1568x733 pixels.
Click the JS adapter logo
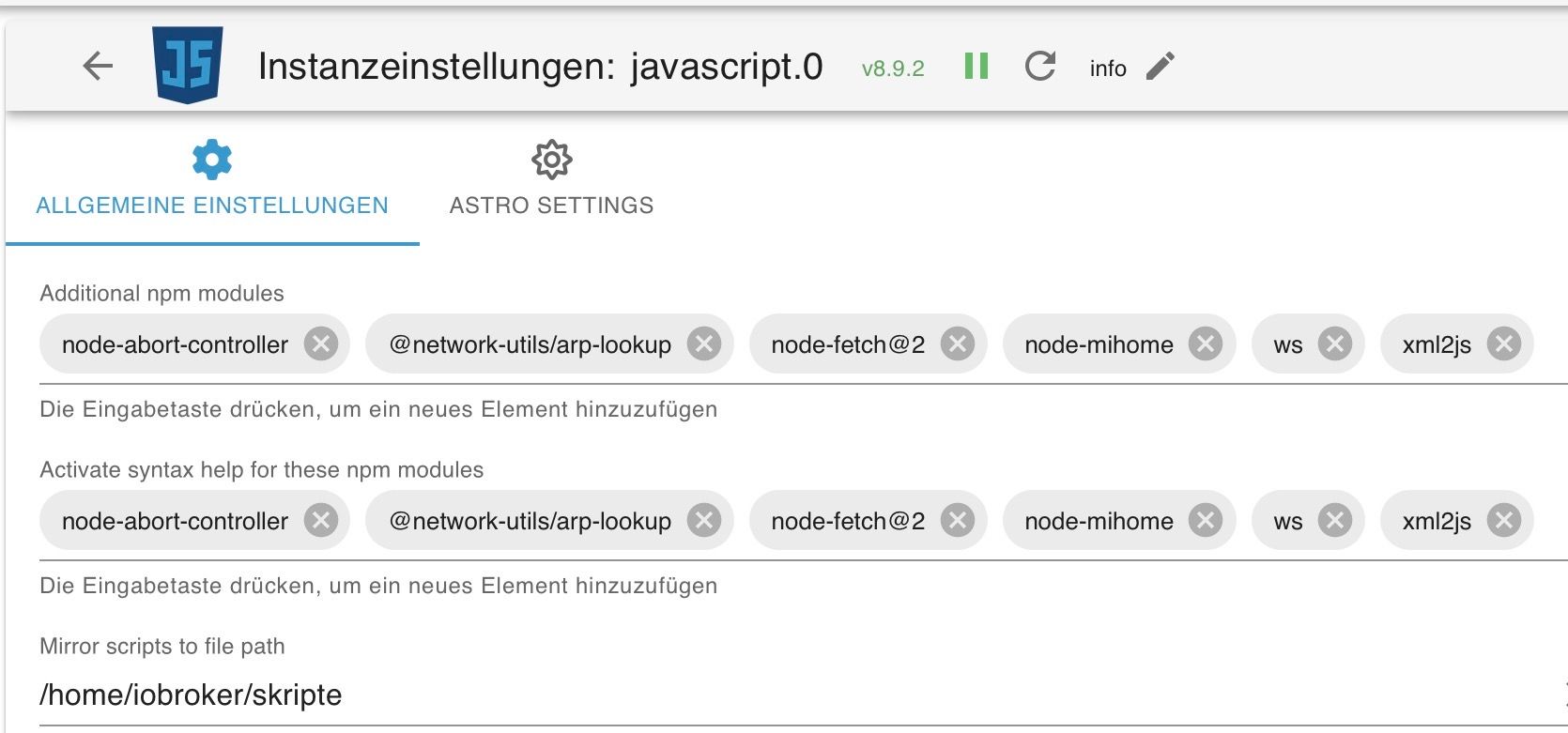pos(188,64)
